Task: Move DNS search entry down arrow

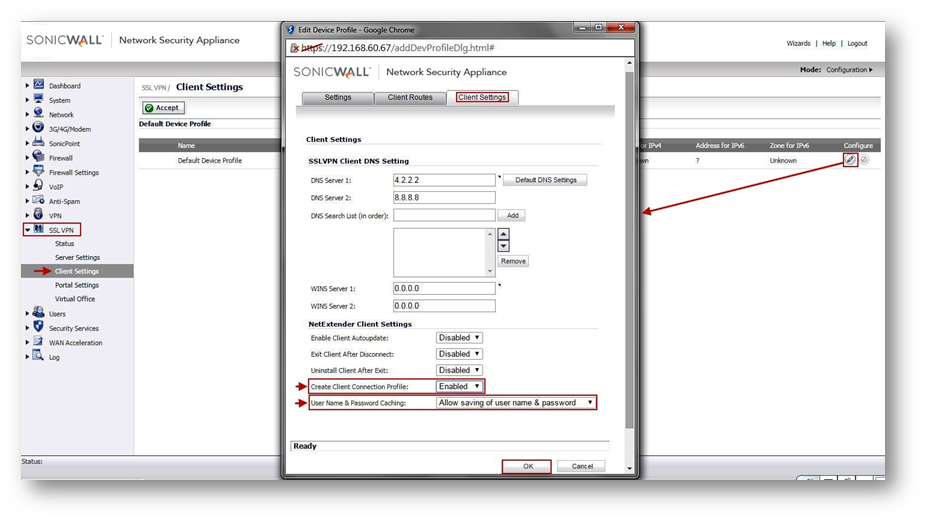Action: coord(504,246)
